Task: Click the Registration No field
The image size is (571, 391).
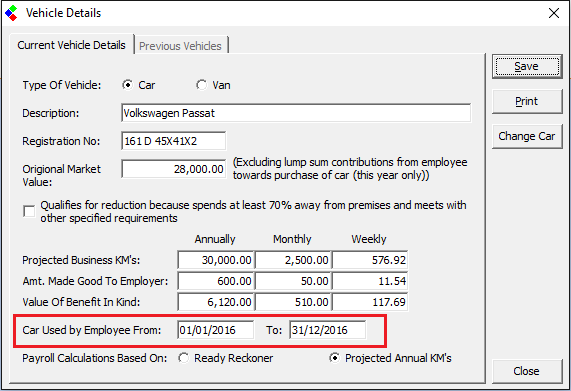Action: 174,141
